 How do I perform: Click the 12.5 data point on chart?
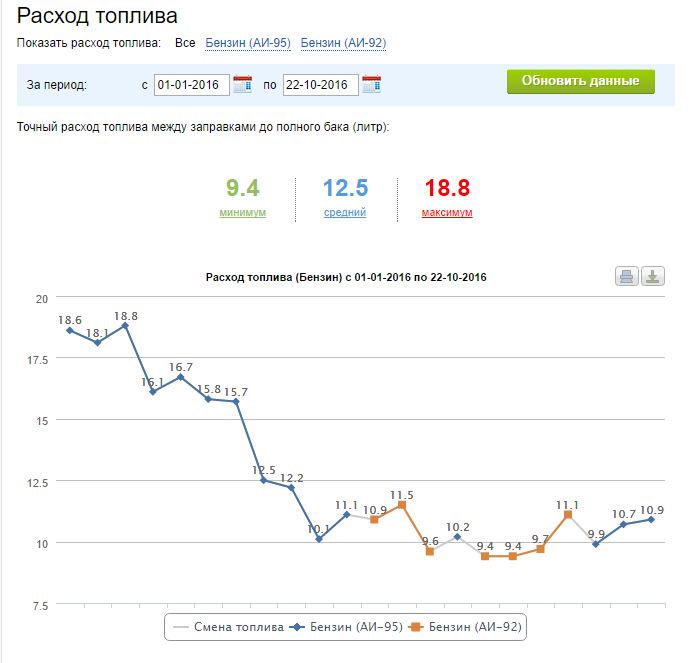pyautogui.click(x=264, y=480)
